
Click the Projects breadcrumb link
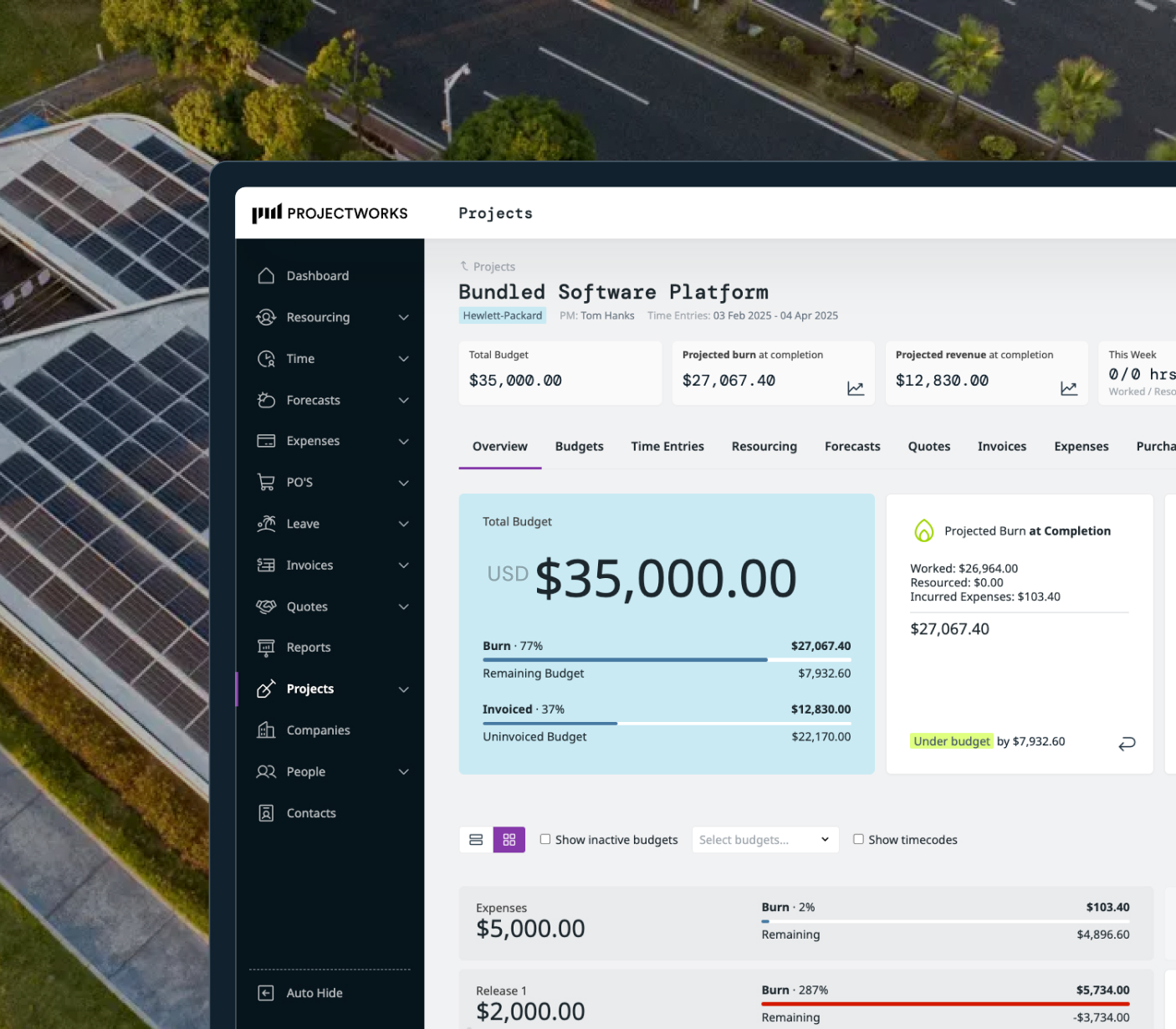click(494, 267)
